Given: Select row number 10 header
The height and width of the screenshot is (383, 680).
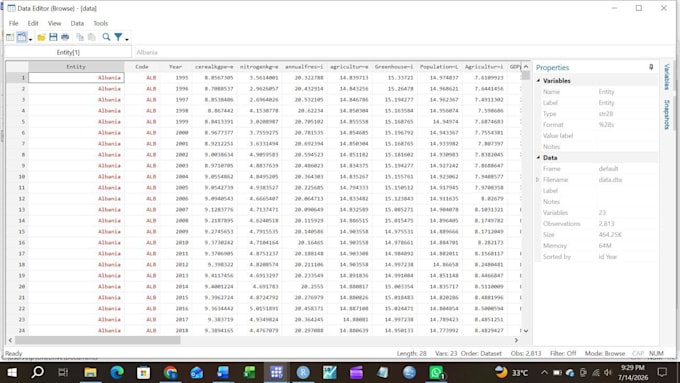Looking at the screenshot, I should coord(17,177).
